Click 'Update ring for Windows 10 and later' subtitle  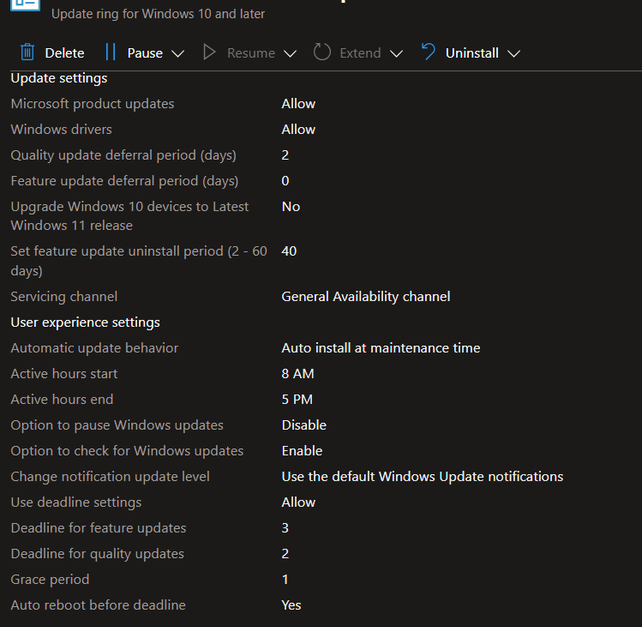pos(158,14)
